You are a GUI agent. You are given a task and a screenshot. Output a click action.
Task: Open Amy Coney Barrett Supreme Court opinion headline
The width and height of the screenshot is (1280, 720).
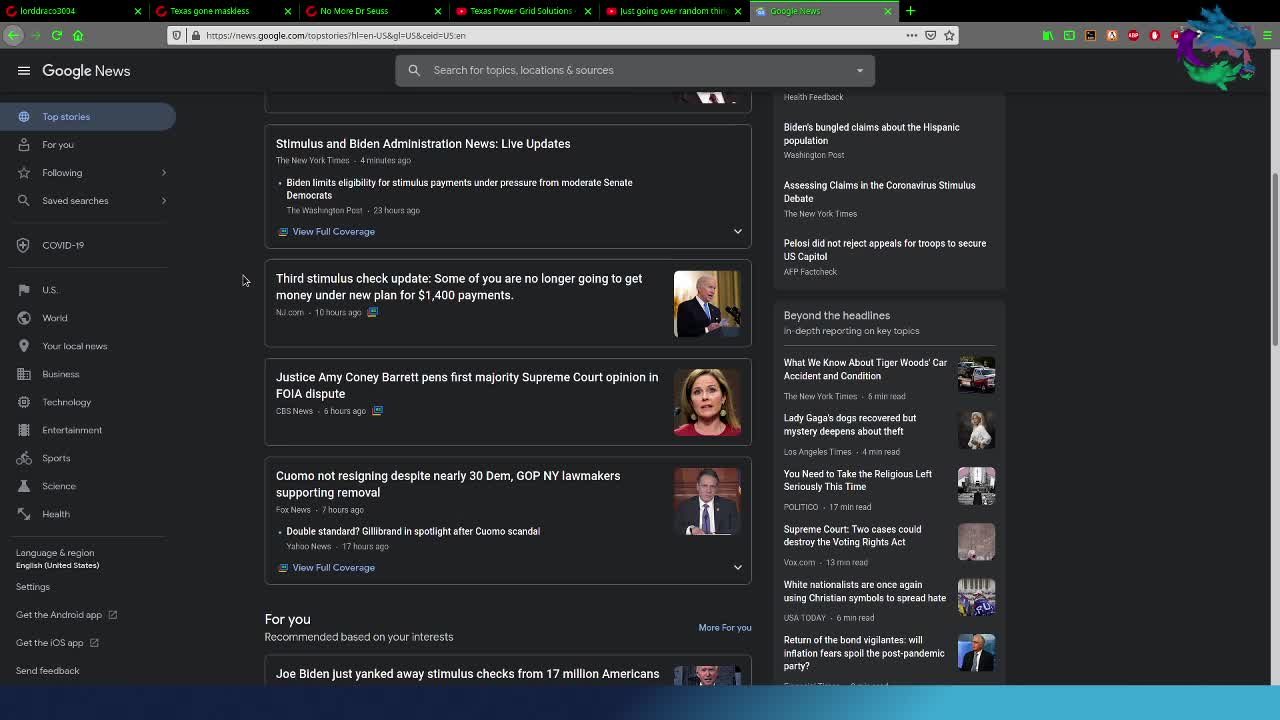click(x=467, y=385)
